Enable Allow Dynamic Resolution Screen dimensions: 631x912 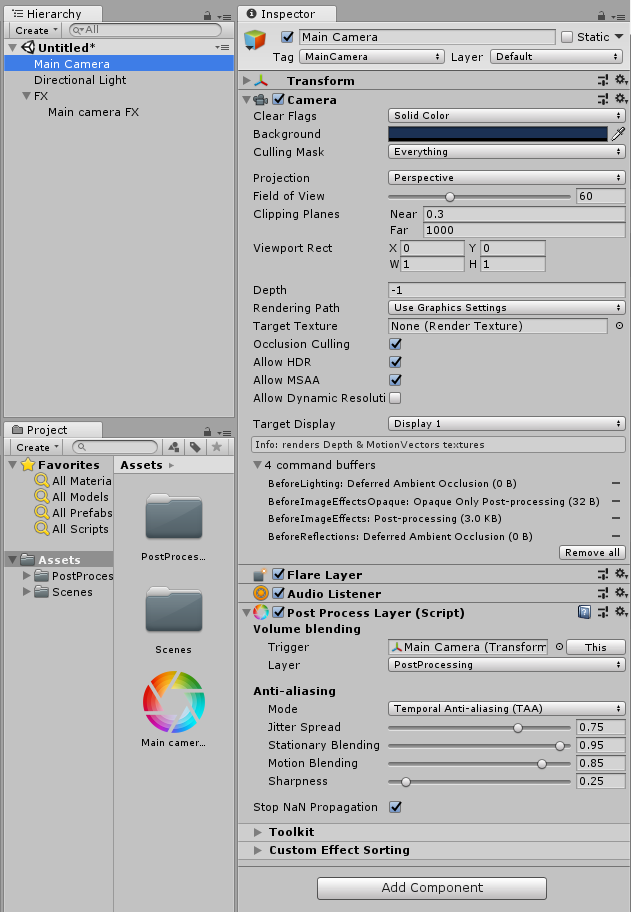pos(395,398)
